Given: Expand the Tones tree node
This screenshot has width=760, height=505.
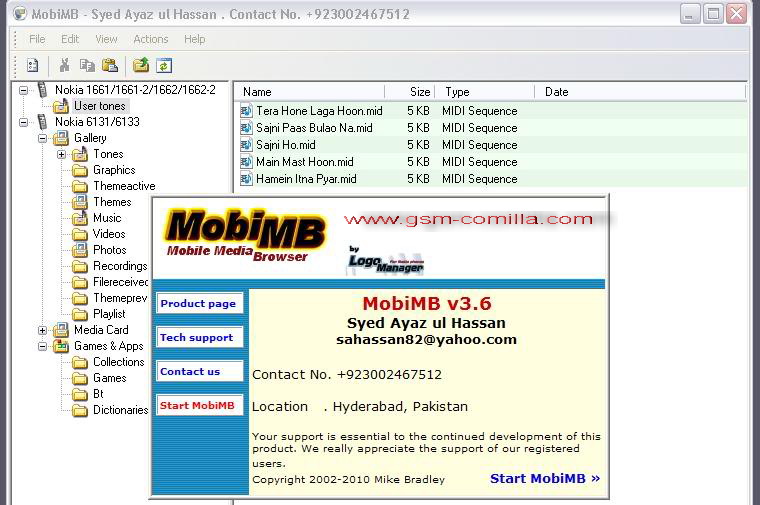Looking at the screenshot, I should 61,155.
